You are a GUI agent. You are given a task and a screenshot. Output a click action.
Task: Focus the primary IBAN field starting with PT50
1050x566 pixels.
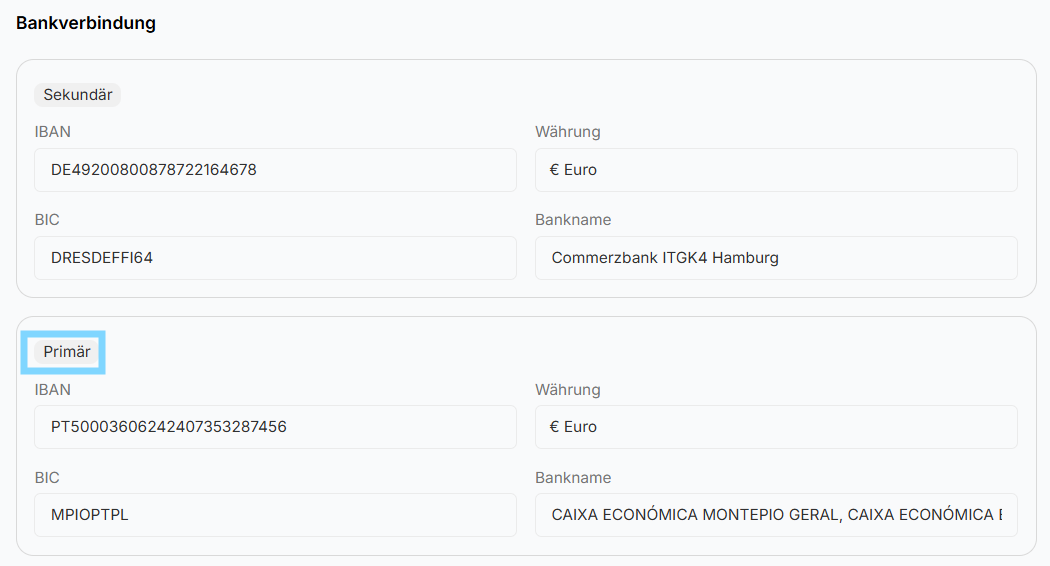pyautogui.click(x=275, y=427)
